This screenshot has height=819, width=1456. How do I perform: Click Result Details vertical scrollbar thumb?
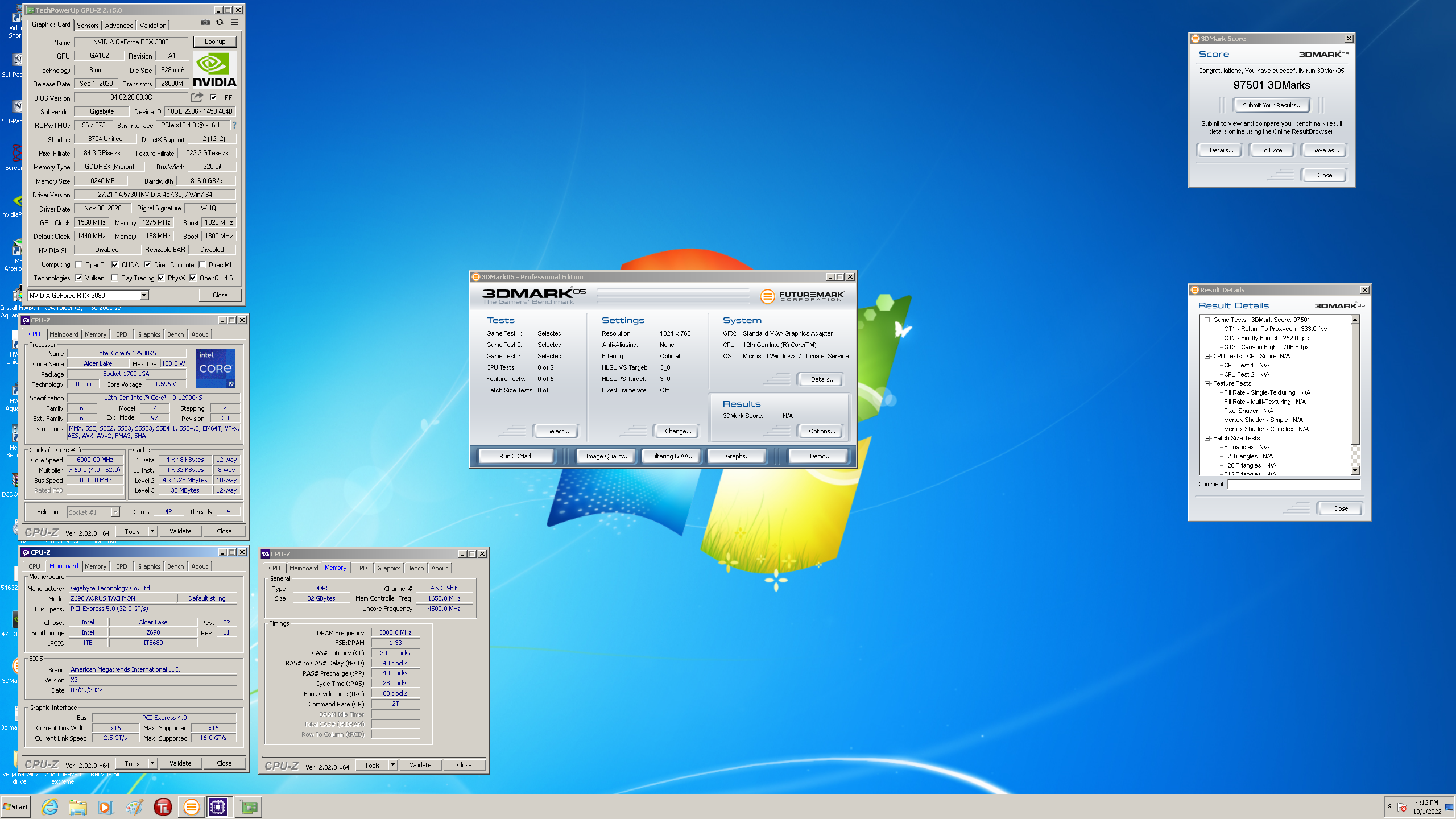1355,384
